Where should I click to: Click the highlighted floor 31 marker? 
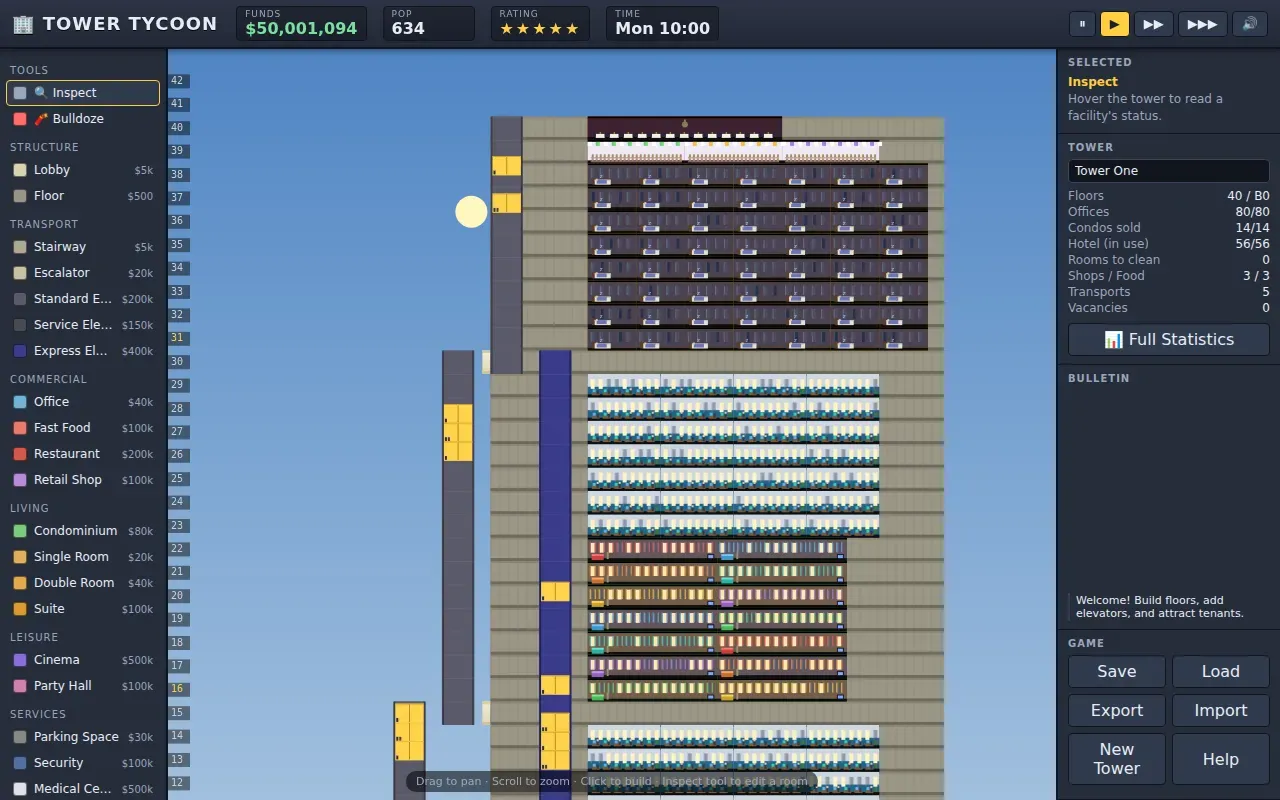click(x=177, y=338)
